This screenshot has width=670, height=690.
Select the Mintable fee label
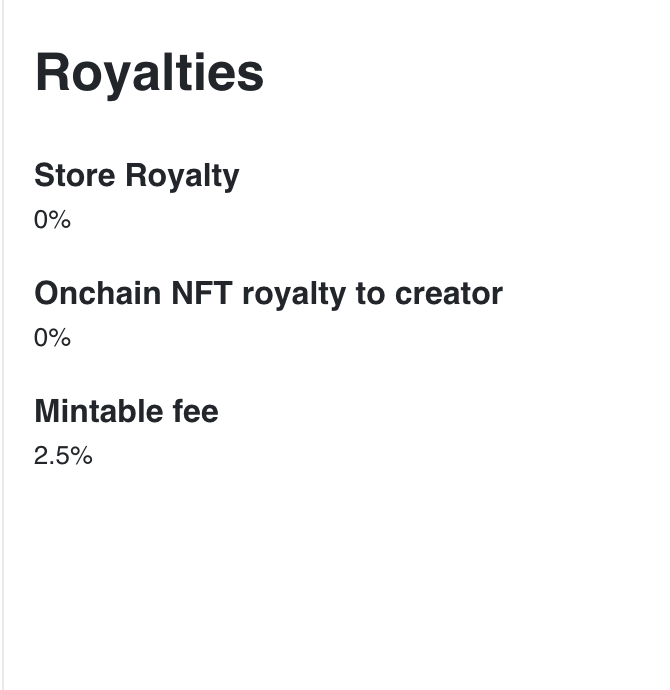click(126, 411)
